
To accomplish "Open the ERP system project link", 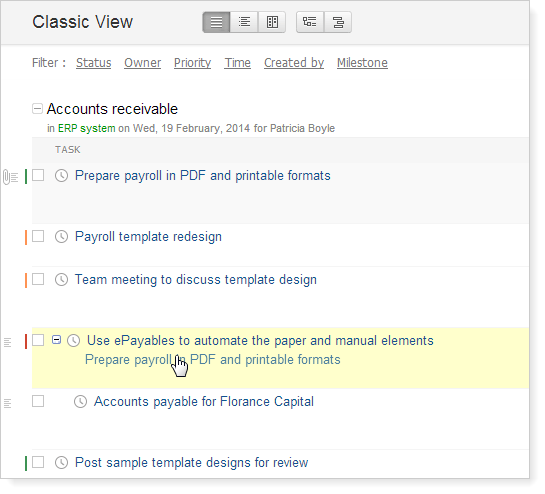I will click(x=86, y=128).
